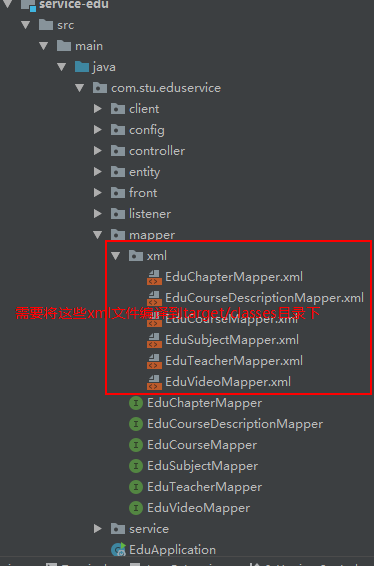Click the src folder icon
This screenshot has width=374, height=566.
coord(46,25)
